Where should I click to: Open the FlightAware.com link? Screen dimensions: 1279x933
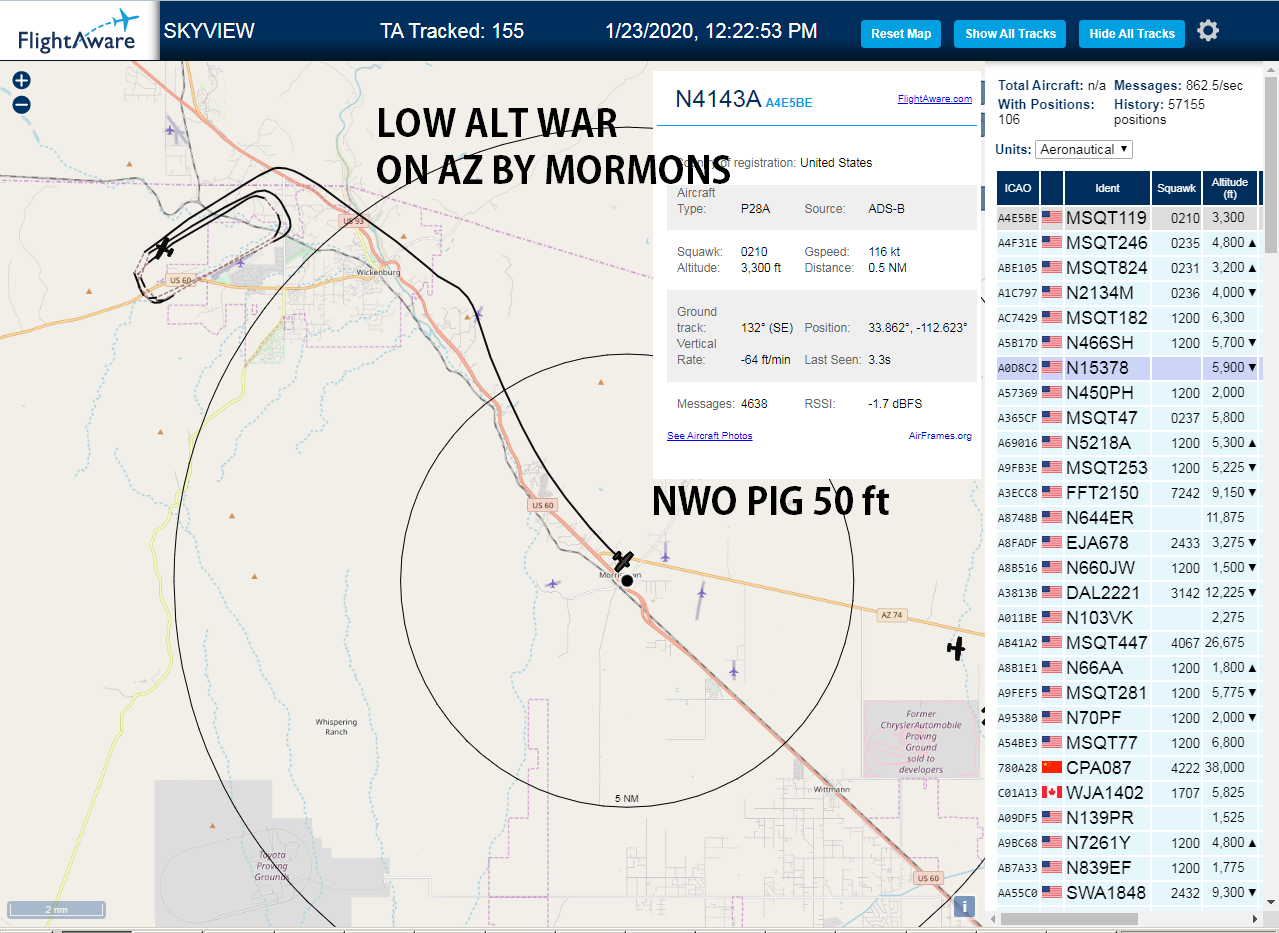(934, 99)
